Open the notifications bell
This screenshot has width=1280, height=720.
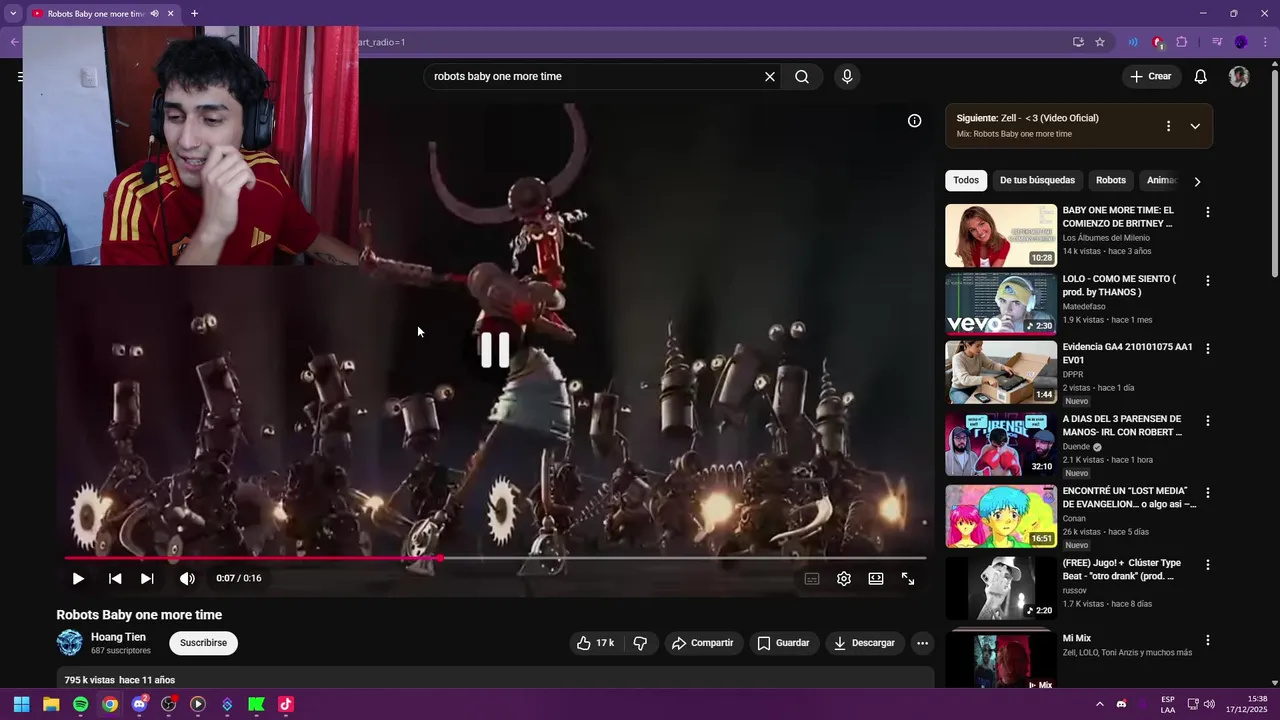[1201, 77]
